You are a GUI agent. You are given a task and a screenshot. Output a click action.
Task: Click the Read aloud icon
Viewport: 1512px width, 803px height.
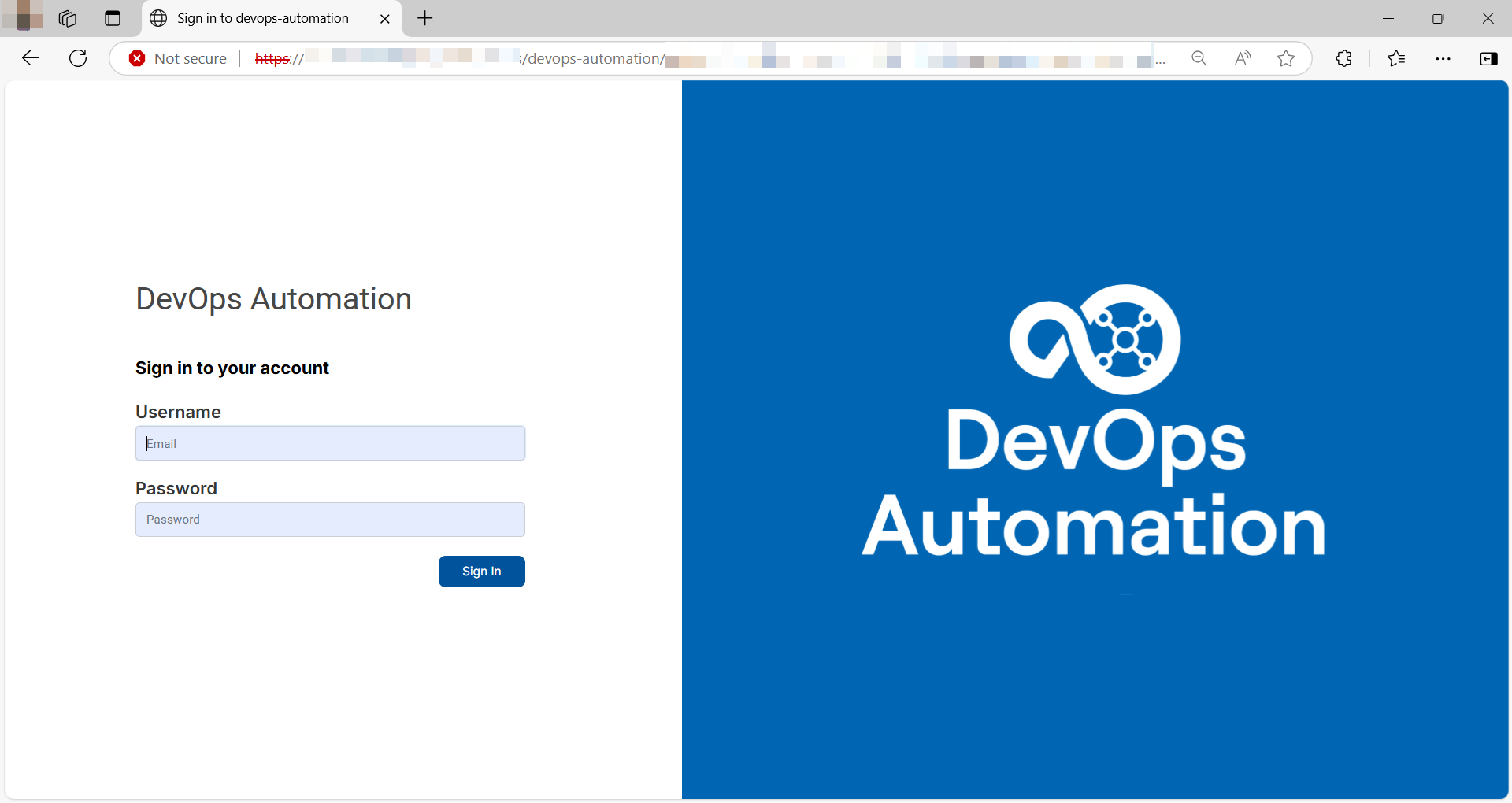[x=1243, y=58]
